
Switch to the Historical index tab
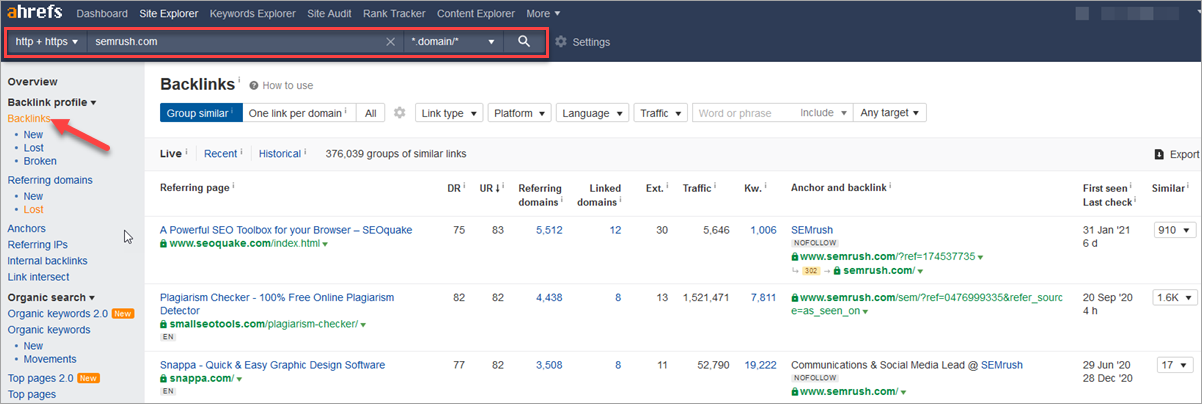coord(282,154)
